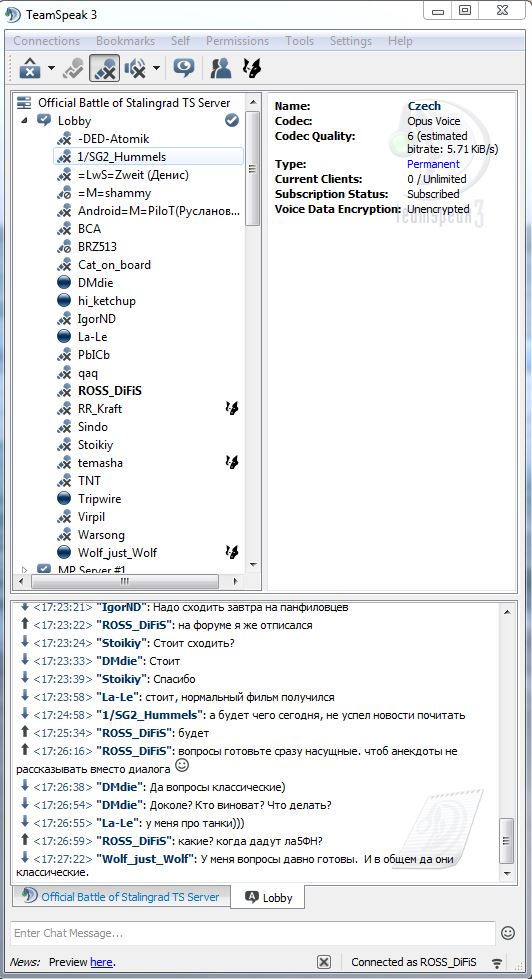Image resolution: width=532 pixels, height=979 pixels.
Task: Open the Settings menu
Action: tap(351, 41)
